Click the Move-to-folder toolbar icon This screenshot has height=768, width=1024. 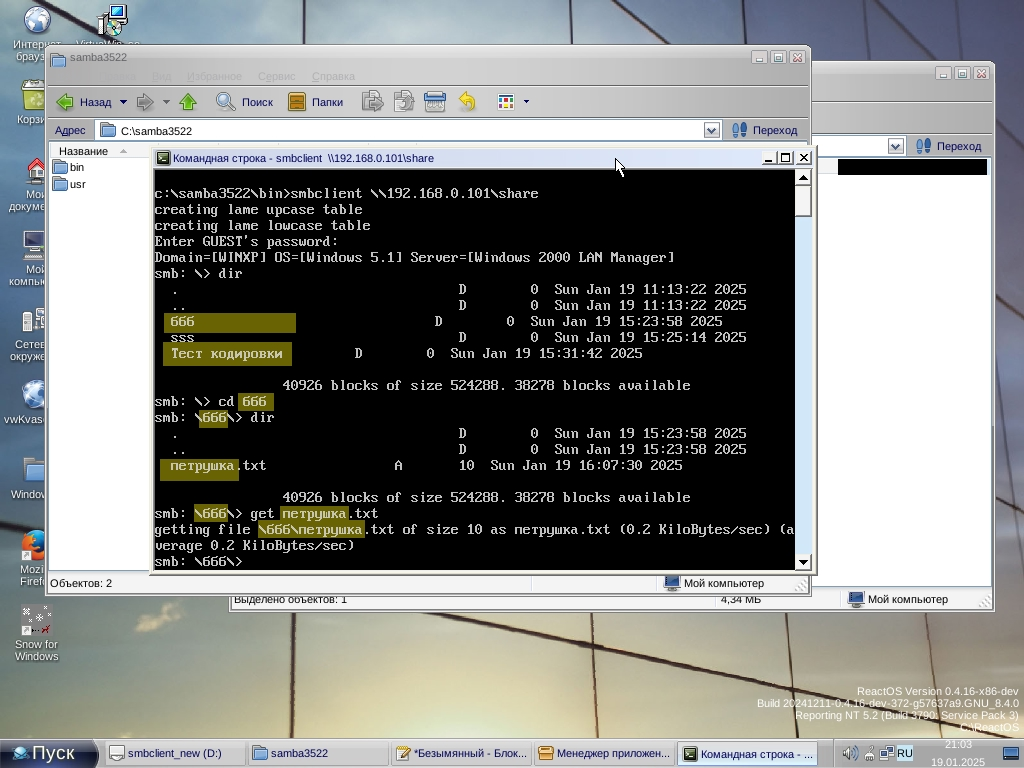coord(372,101)
